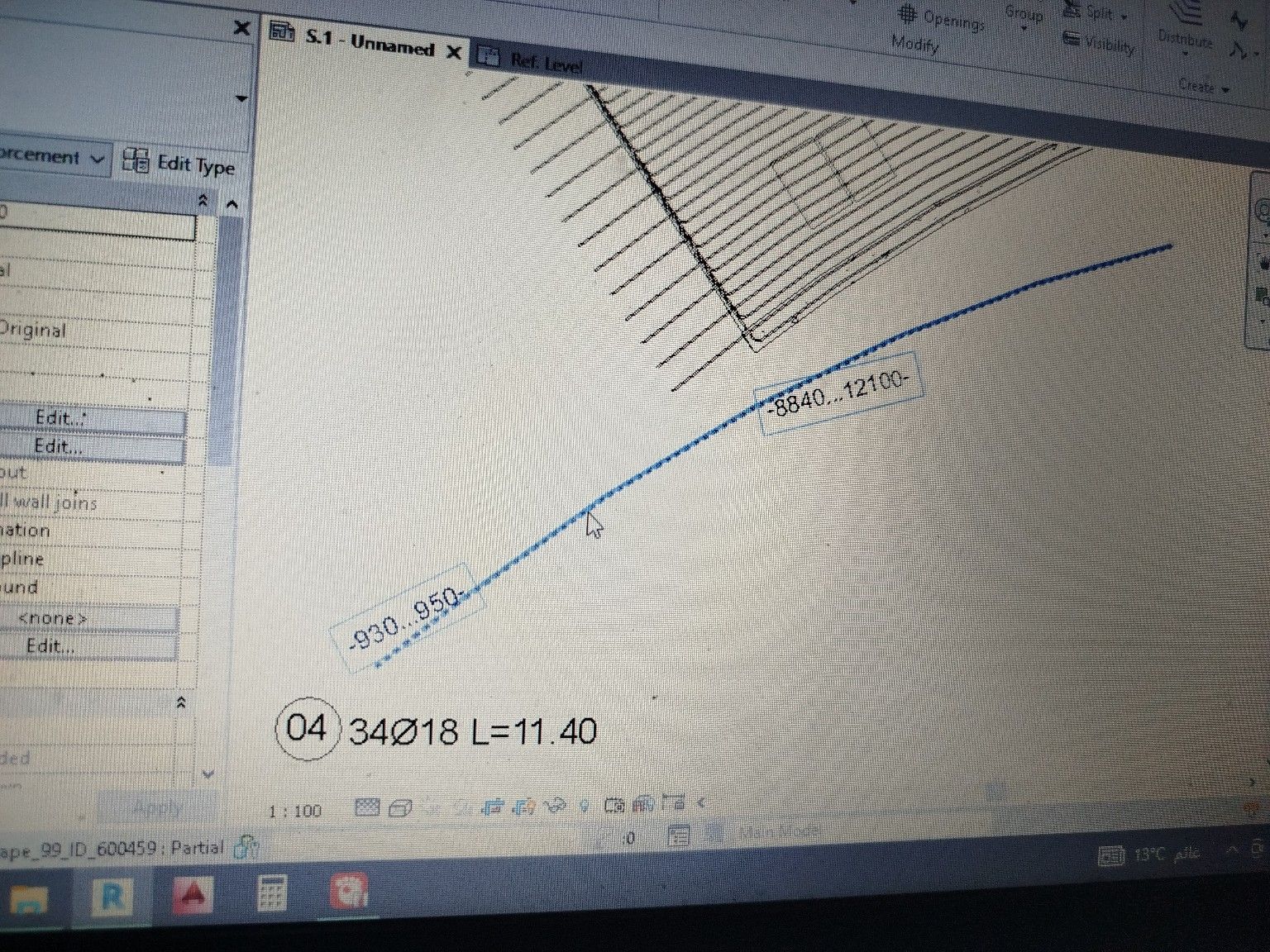Click the Editable Only filter icon in status bar

pos(678,835)
